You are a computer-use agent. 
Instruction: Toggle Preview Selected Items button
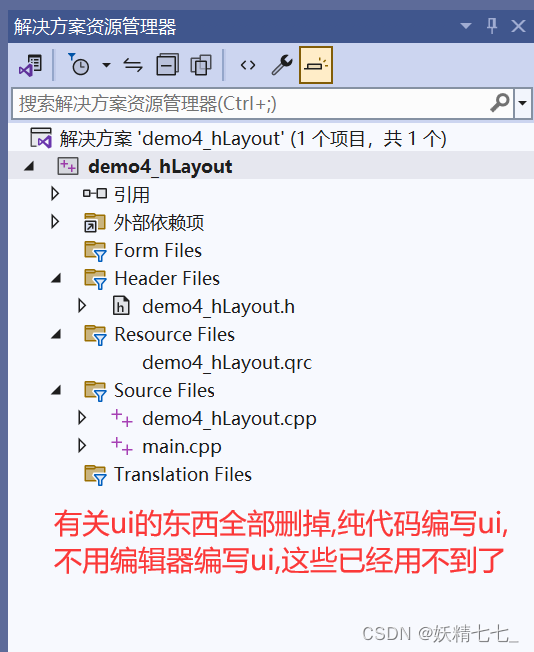click(316, 65)
